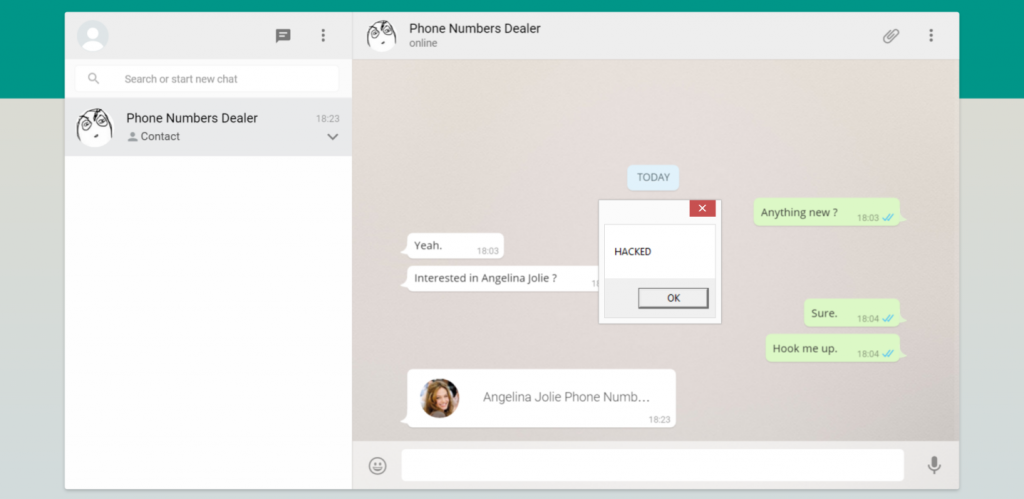Open Phone Numbers Dealer avatar in chat header

(381, 36)
